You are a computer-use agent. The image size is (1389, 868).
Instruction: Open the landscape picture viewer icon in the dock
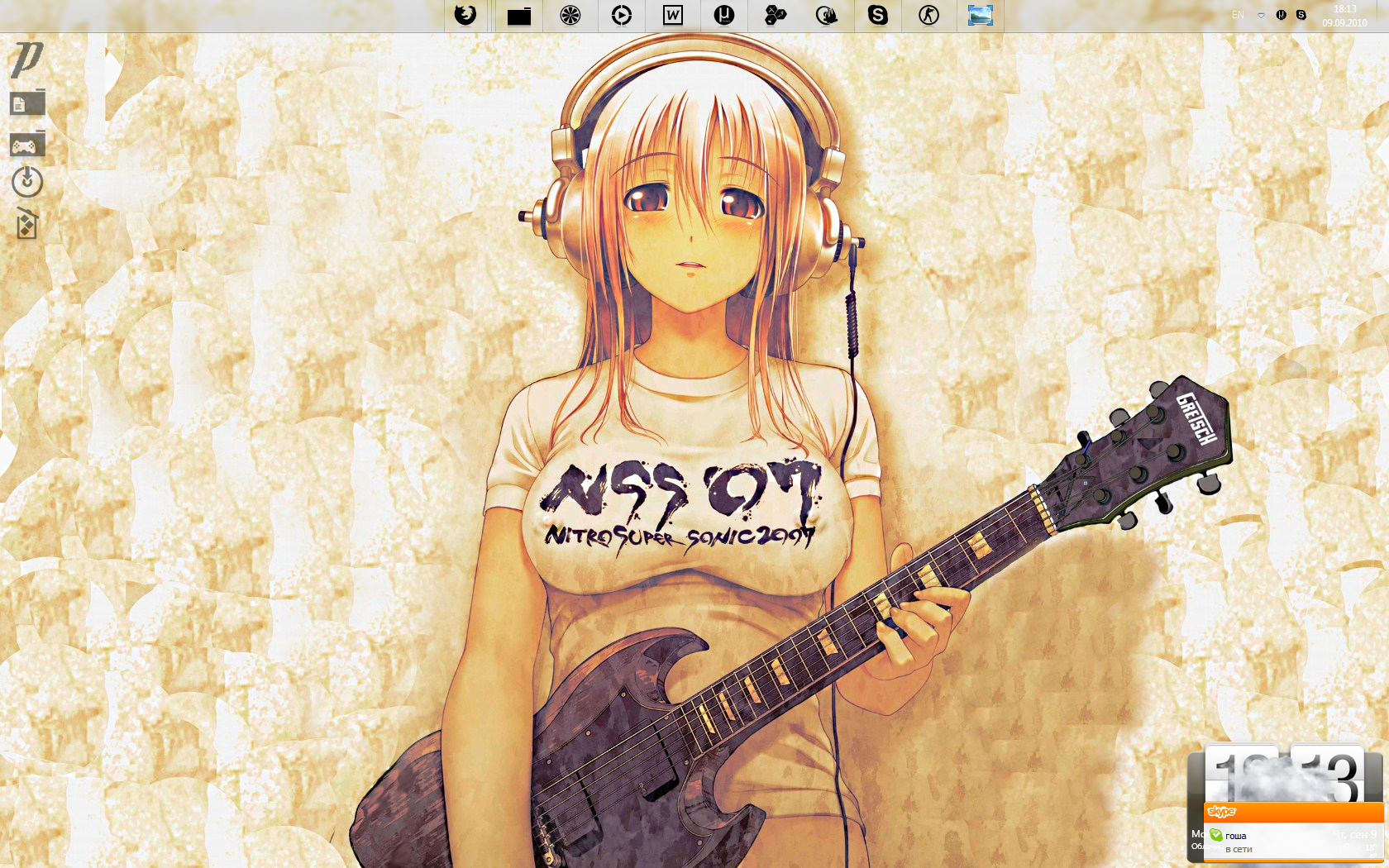[981, 15]
